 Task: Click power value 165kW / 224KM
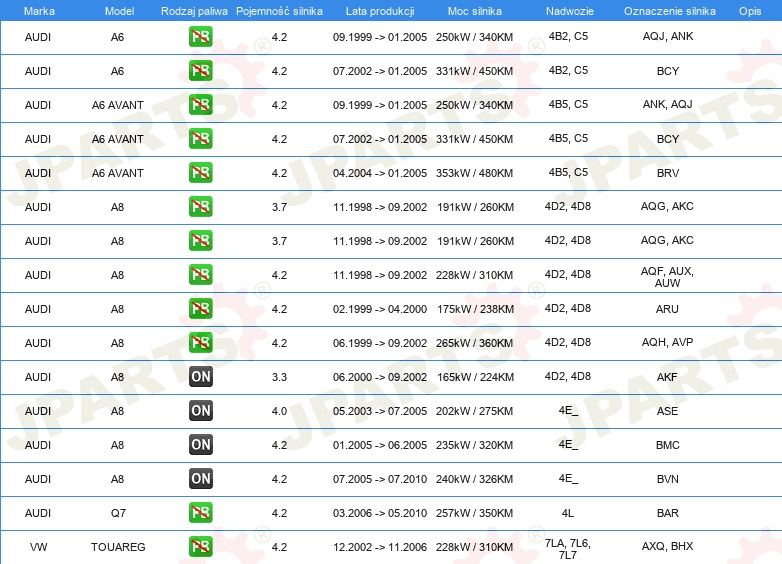tap(475, 377)
